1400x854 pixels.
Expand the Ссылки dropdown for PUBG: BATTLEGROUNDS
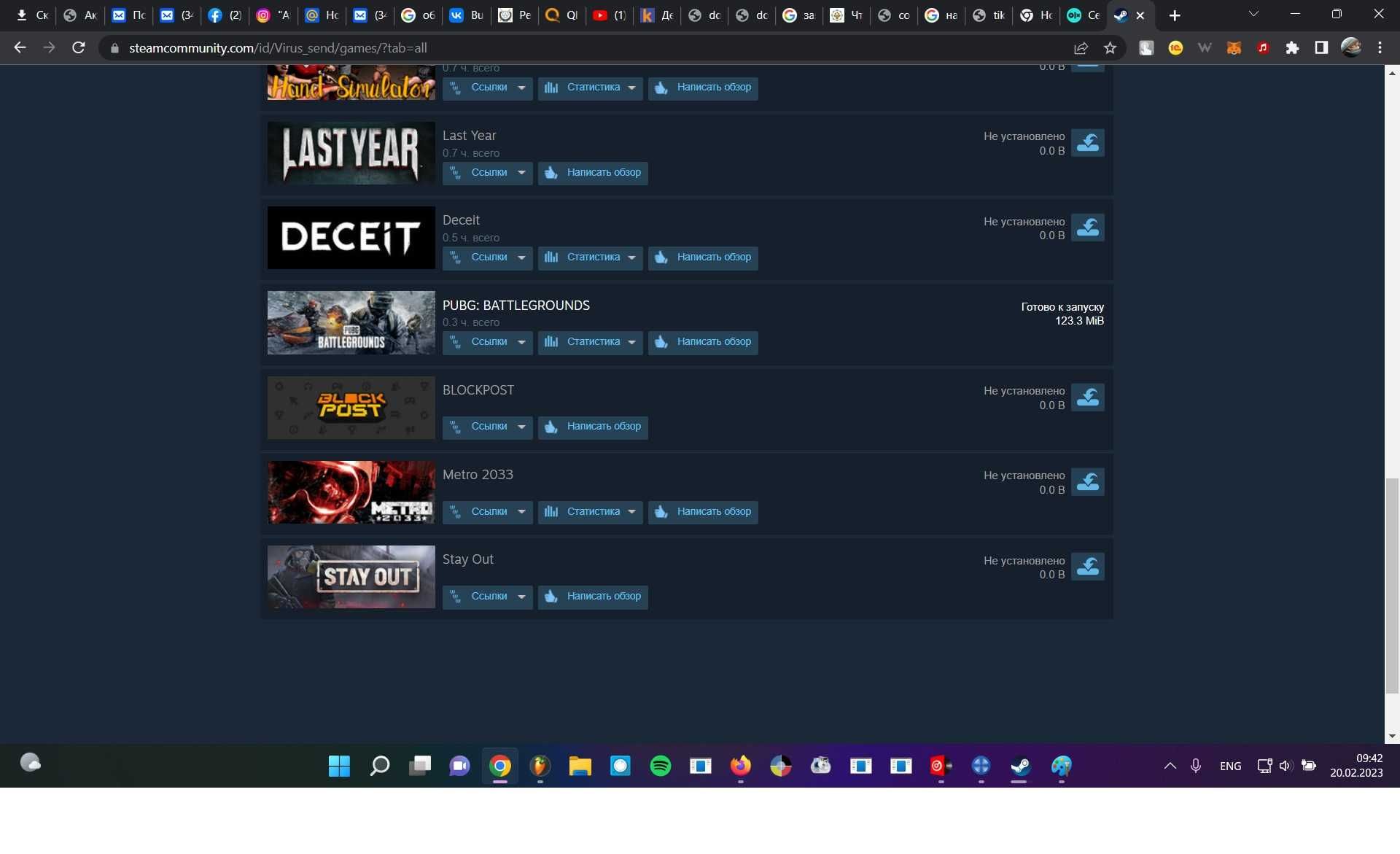[487, 342]
